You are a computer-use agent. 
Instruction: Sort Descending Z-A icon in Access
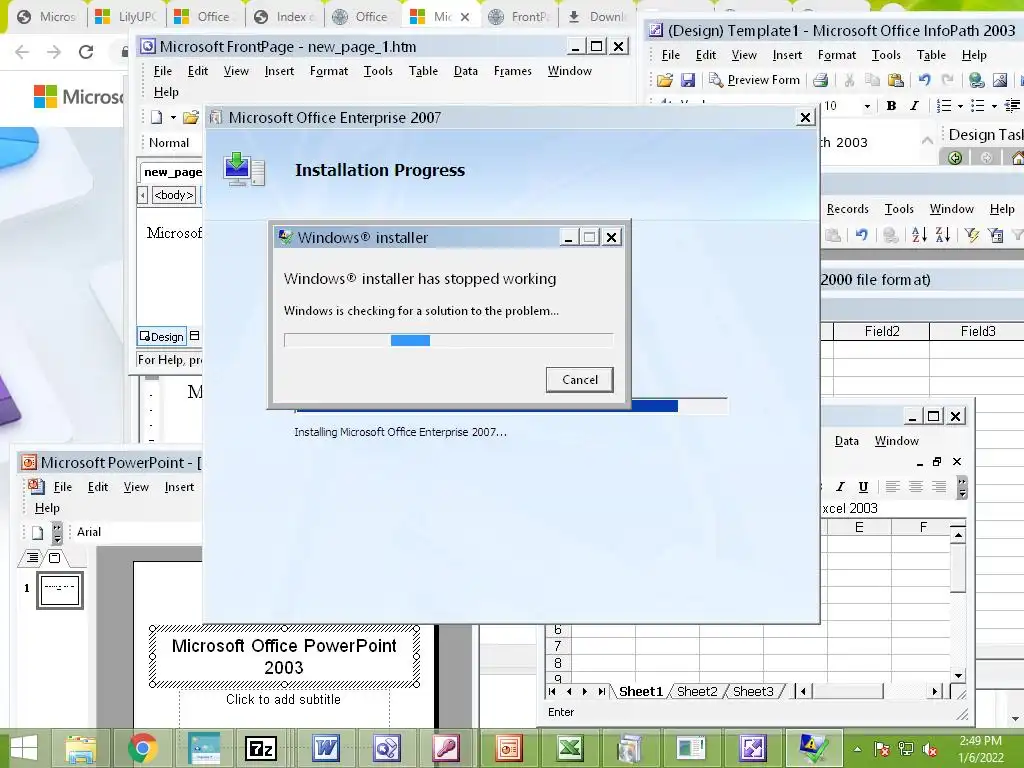tap(942, 234)
